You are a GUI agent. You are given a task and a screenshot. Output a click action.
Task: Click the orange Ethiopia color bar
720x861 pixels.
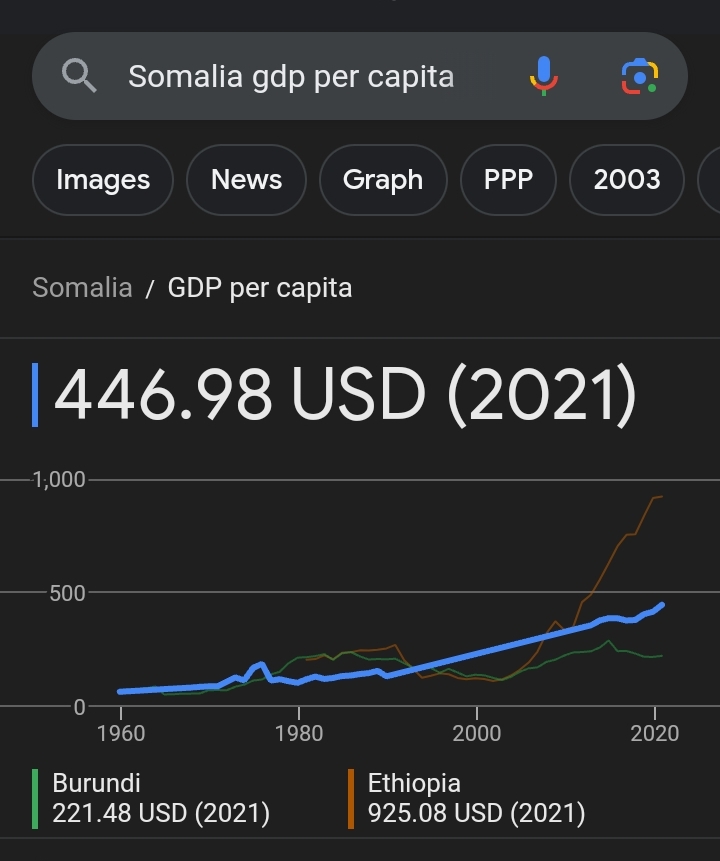(351, 798)
